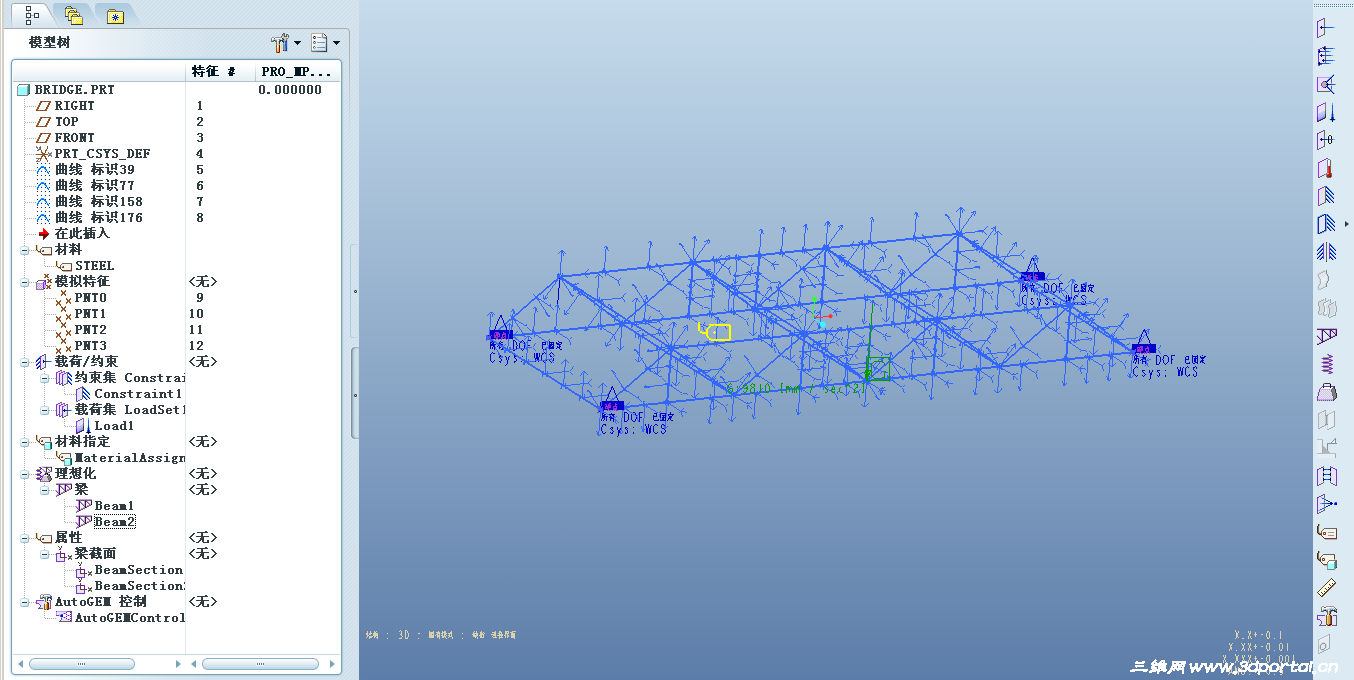The image size is (1354, 680).
Task: Open model tree display options list icon
Action: [319, 43]
